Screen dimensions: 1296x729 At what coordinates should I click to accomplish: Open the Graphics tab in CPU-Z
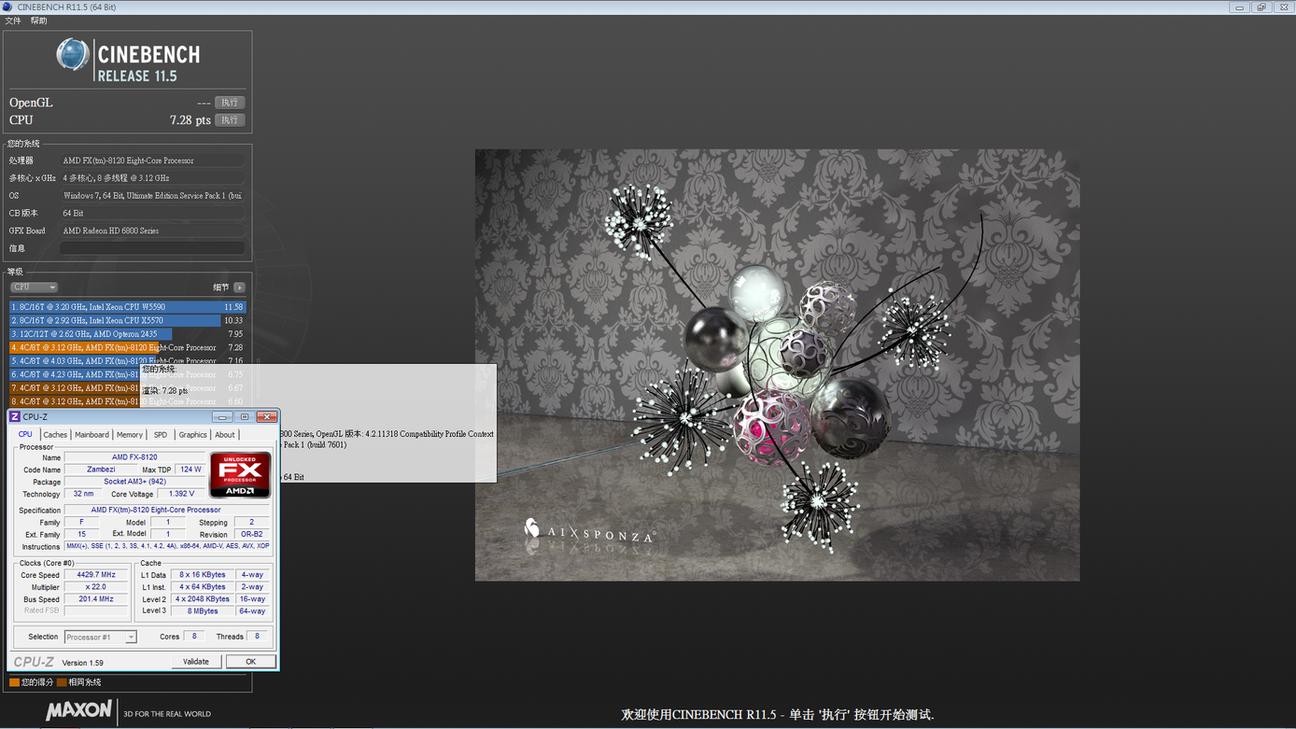pyautogui.click(x=193, y=435)
